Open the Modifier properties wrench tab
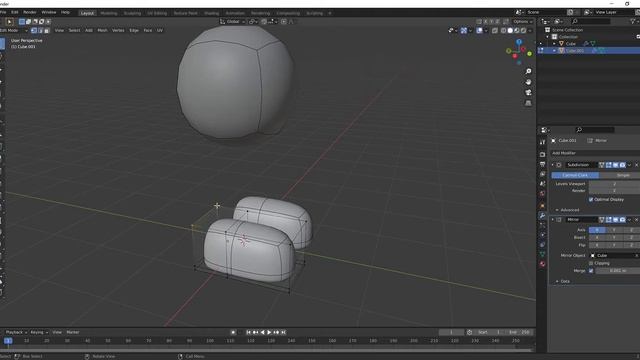 542,215
